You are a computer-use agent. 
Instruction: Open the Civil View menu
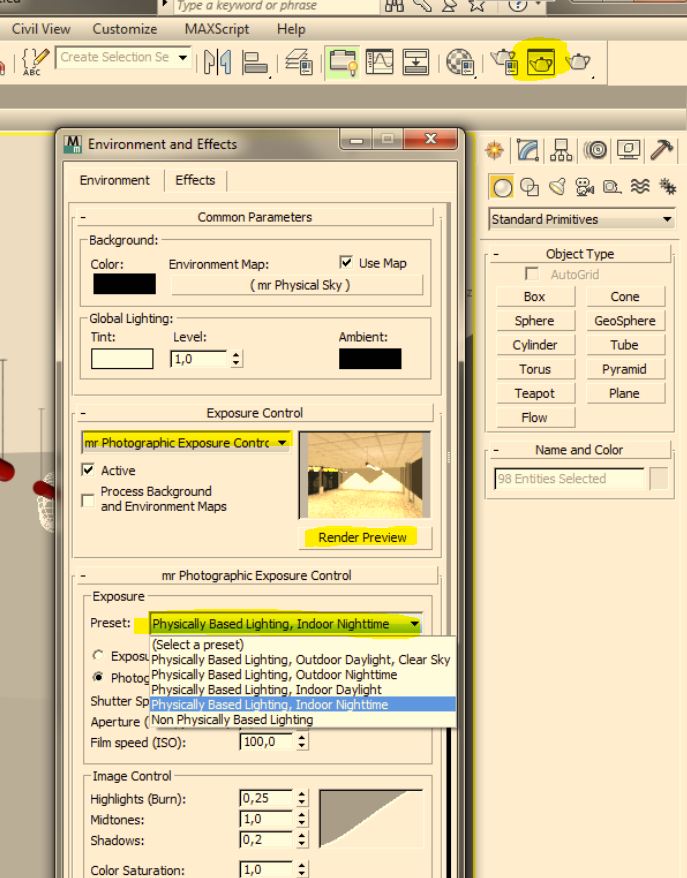[41, 29]
